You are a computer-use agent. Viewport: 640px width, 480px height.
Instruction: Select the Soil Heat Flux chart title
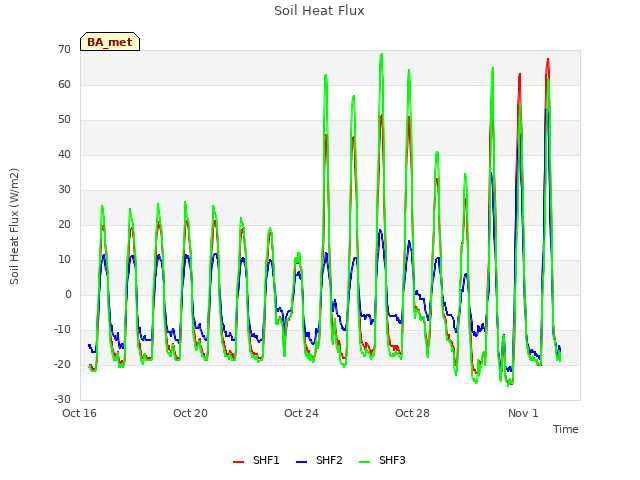(x=319, y=11)
